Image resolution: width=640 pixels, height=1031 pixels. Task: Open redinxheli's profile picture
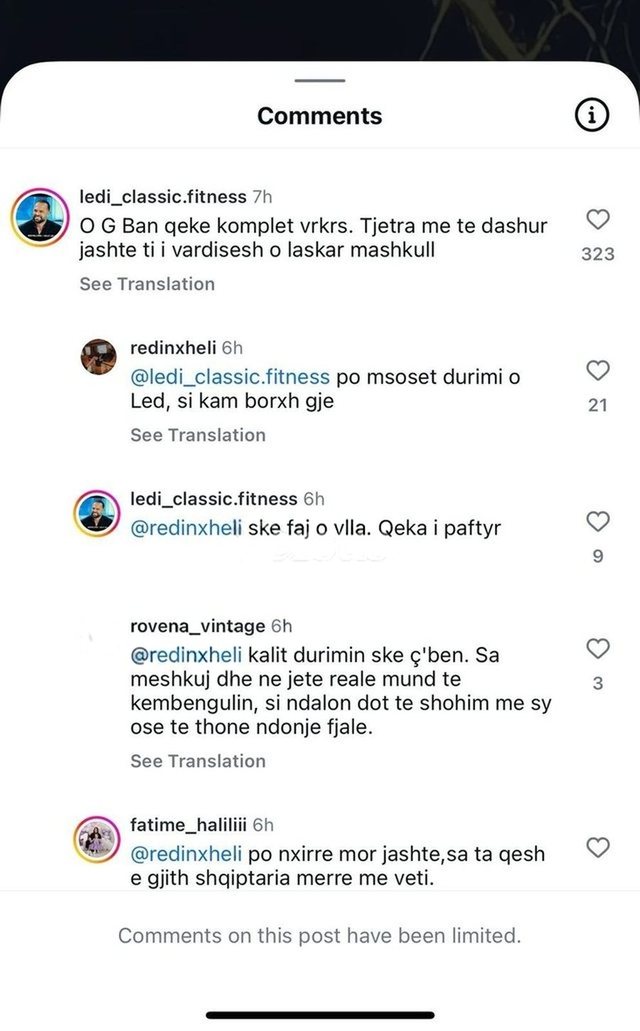click(x=98, y=356)
